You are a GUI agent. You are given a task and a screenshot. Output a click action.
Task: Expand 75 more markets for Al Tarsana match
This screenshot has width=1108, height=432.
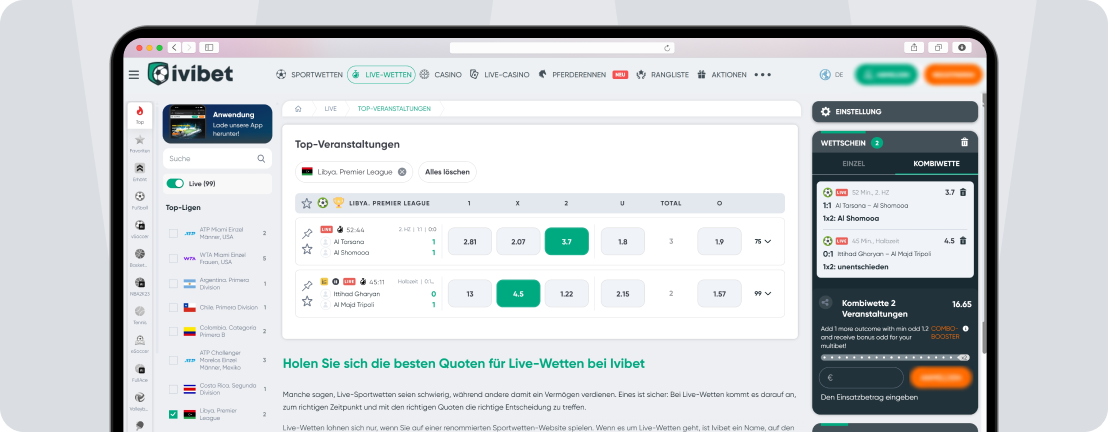[x=762, y=241]
